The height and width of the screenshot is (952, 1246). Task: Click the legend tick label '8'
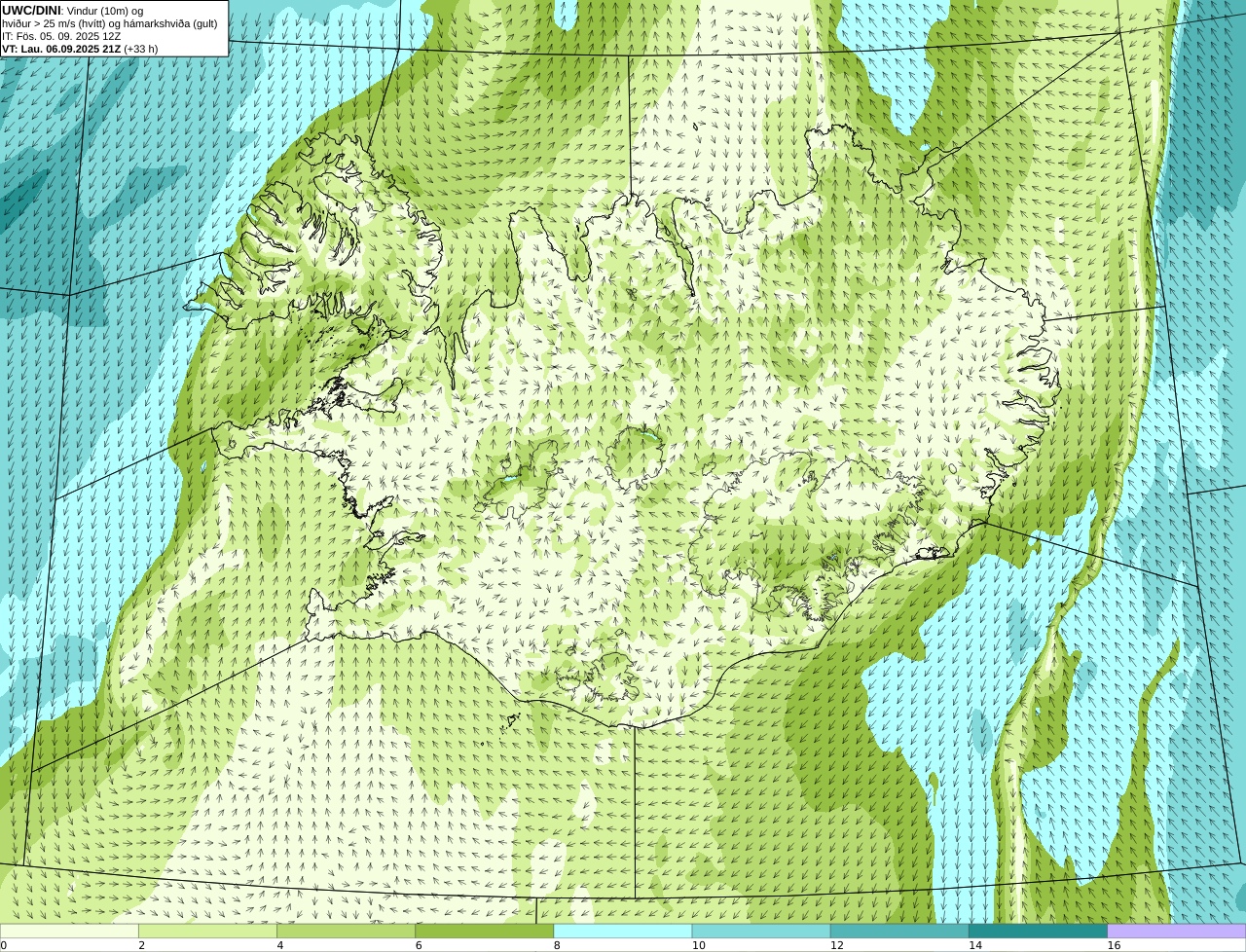pos(557,945)
